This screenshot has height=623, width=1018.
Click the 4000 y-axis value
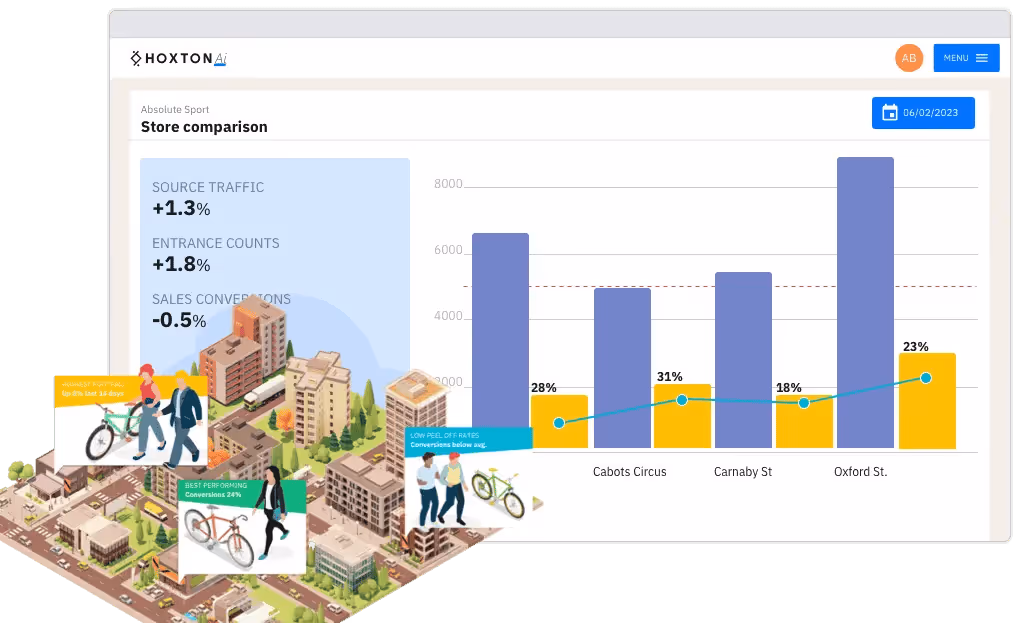point(448,316)
